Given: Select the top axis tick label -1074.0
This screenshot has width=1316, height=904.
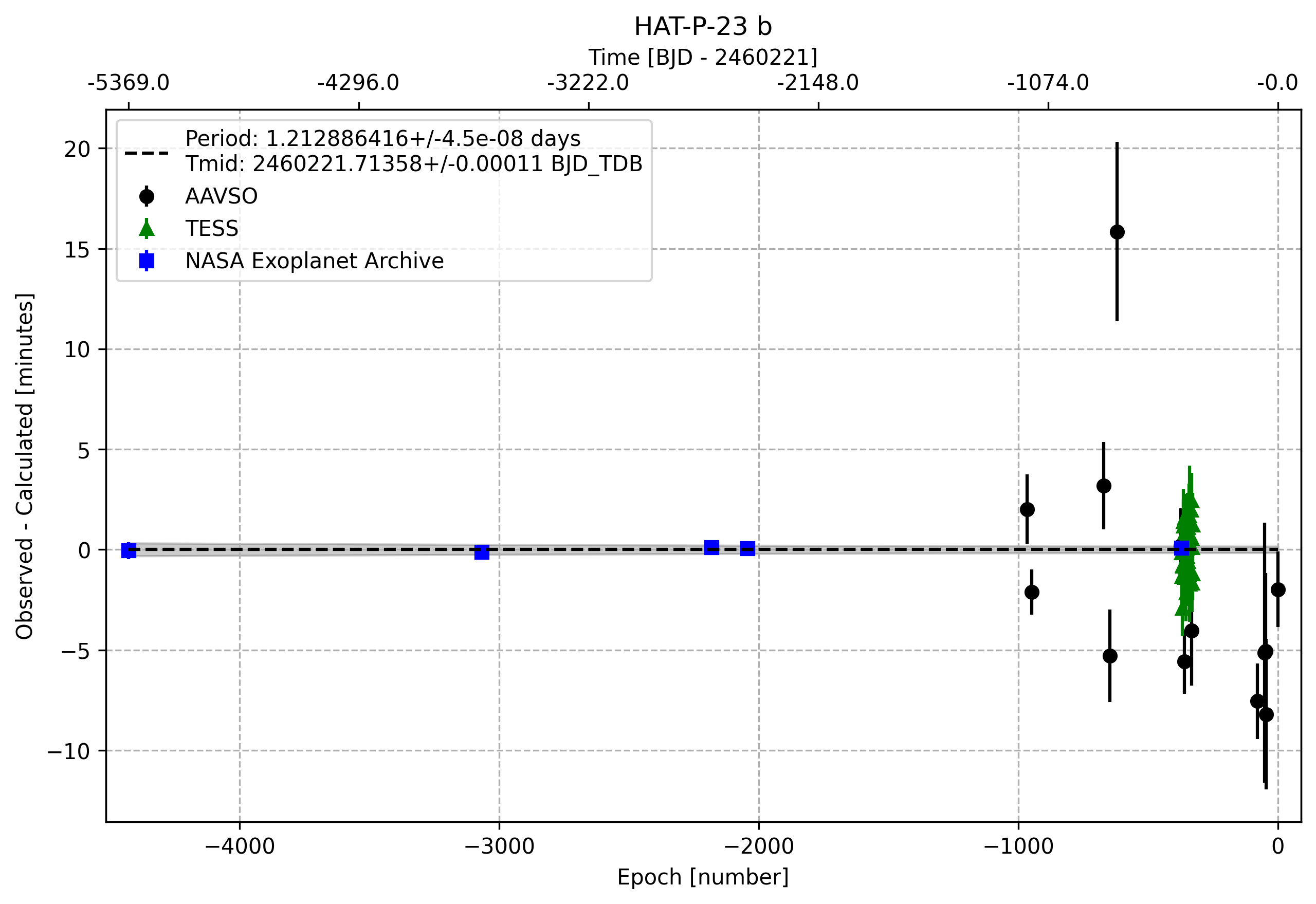Looking at the screenshot, I should pyautogui.click(x=1048, y=83).
